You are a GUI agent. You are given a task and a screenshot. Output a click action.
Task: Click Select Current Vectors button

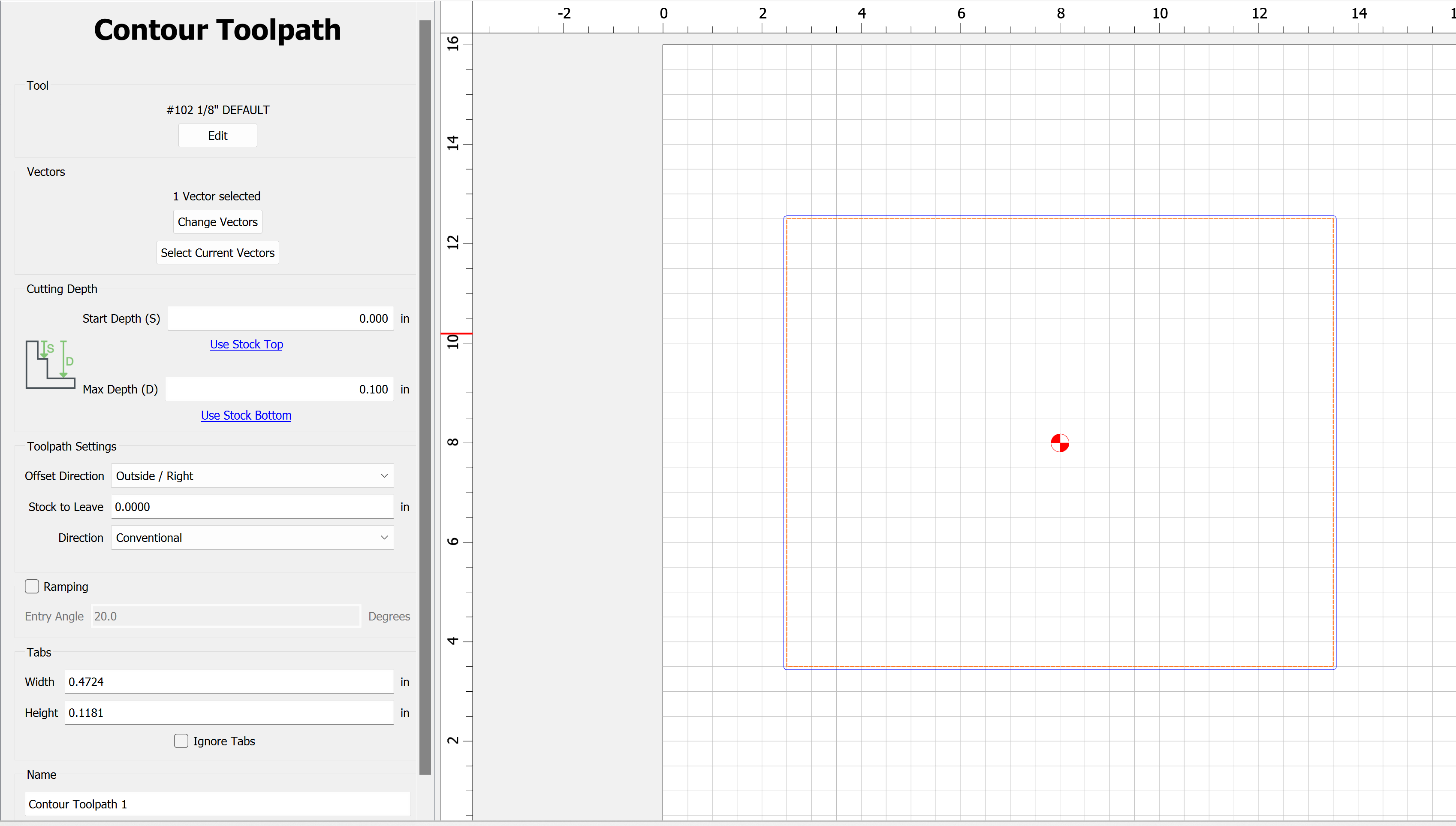click(218, 252)
